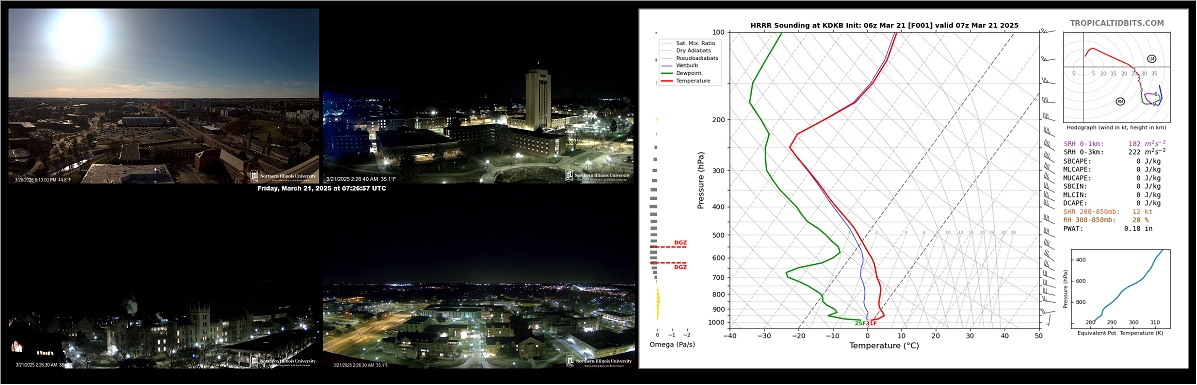Click the TROPICALTIDBITS.COM watermark link
This screenshot has width=1197, height=385.
point(1116,24)
